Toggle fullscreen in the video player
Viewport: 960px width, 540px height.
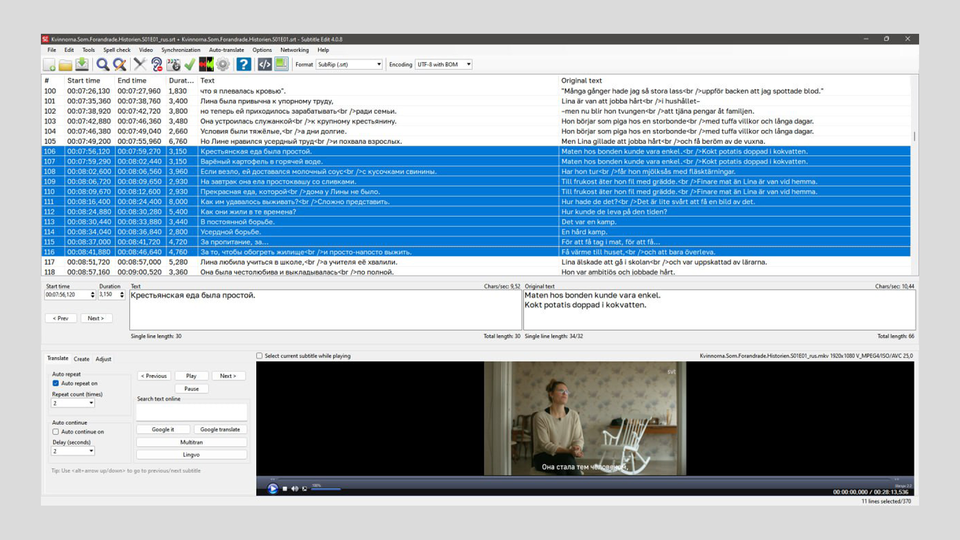(x=304, y=489)
